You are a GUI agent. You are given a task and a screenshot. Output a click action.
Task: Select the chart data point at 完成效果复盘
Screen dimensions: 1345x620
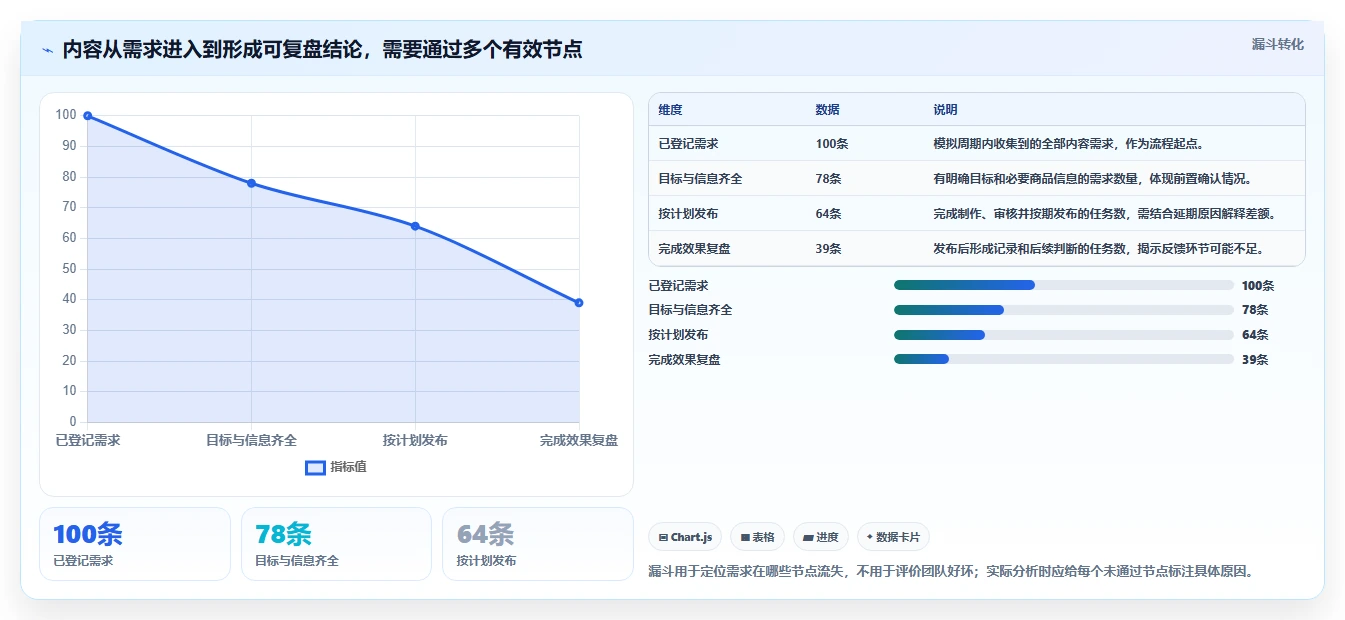(x=579, y=303)
